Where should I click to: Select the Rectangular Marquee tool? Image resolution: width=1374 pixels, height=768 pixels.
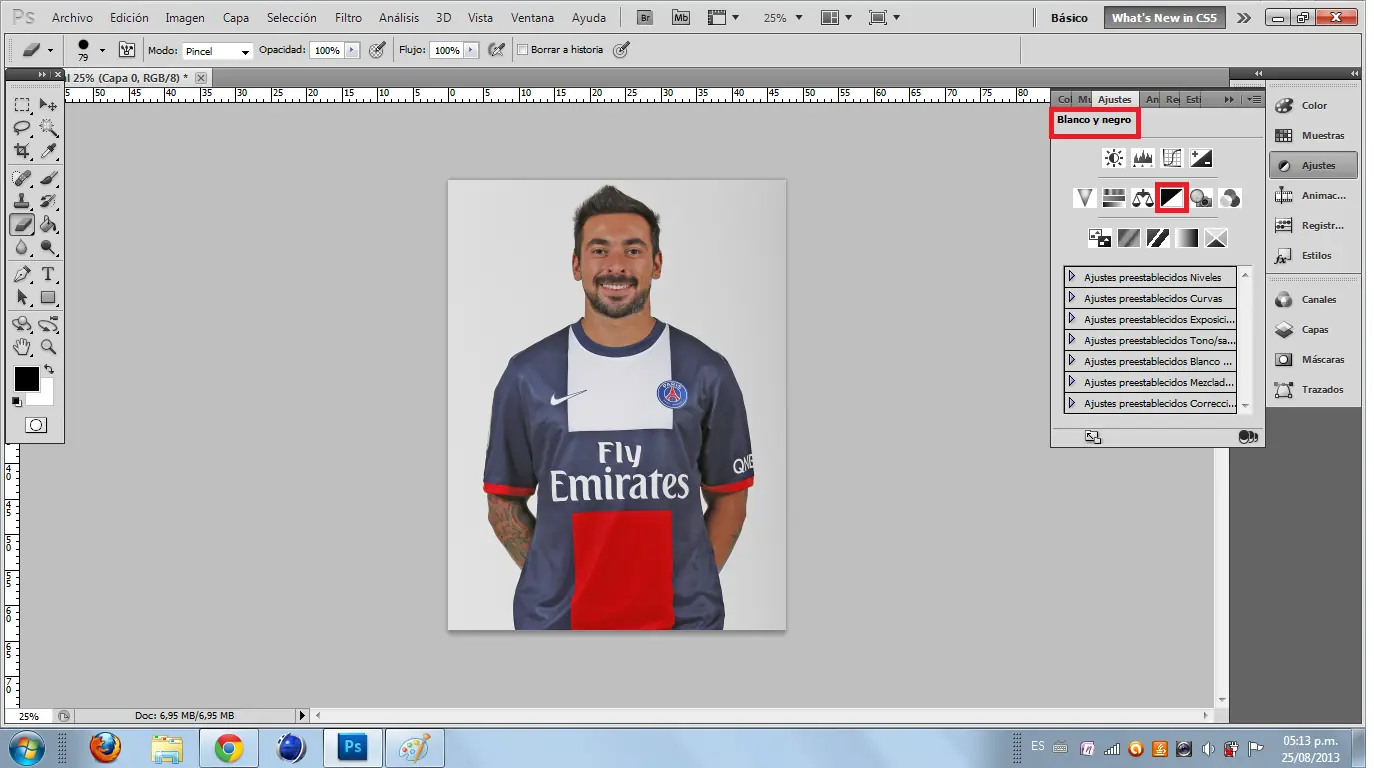click(x=22, y=105)
